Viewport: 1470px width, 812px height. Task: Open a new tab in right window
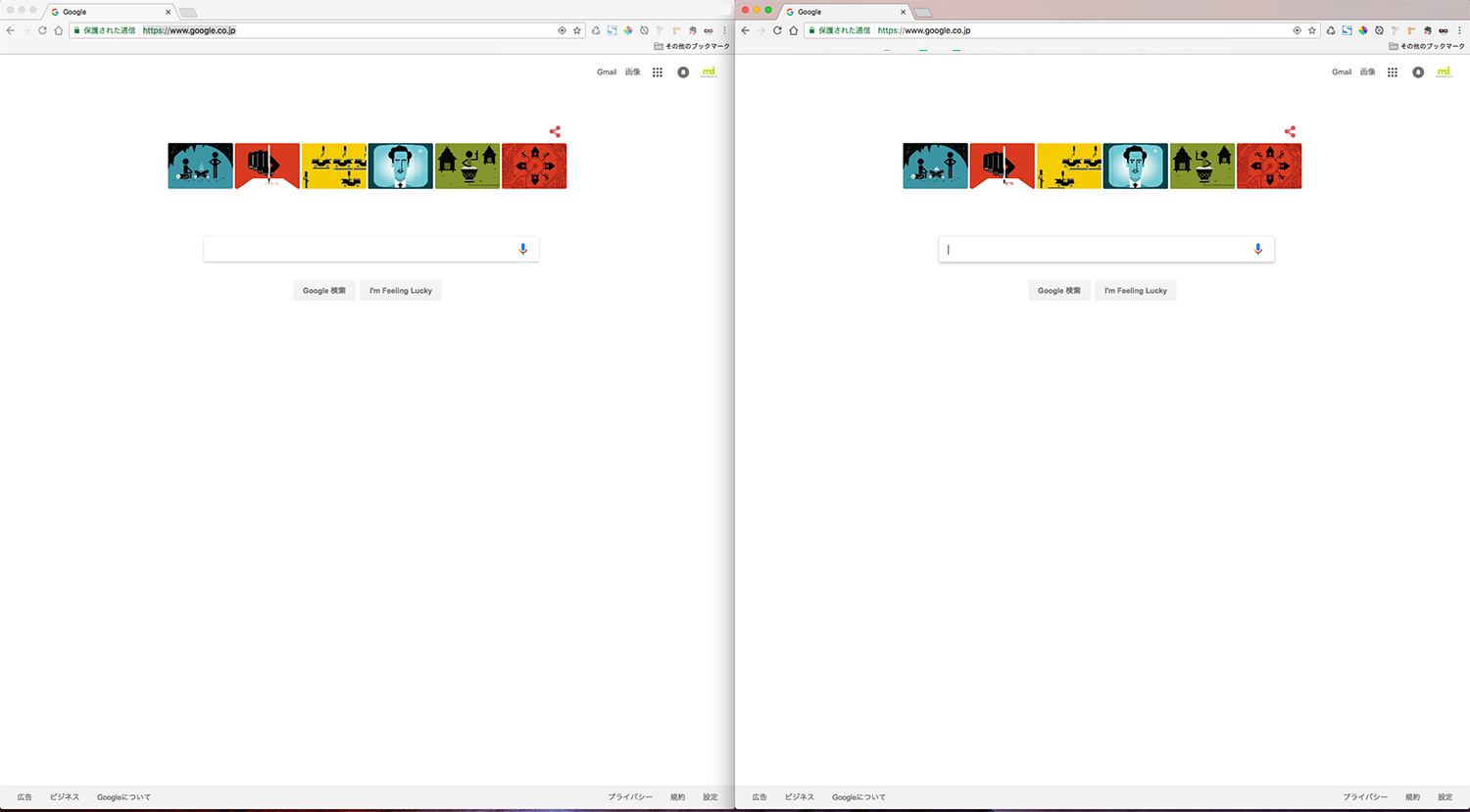(923, 13)
